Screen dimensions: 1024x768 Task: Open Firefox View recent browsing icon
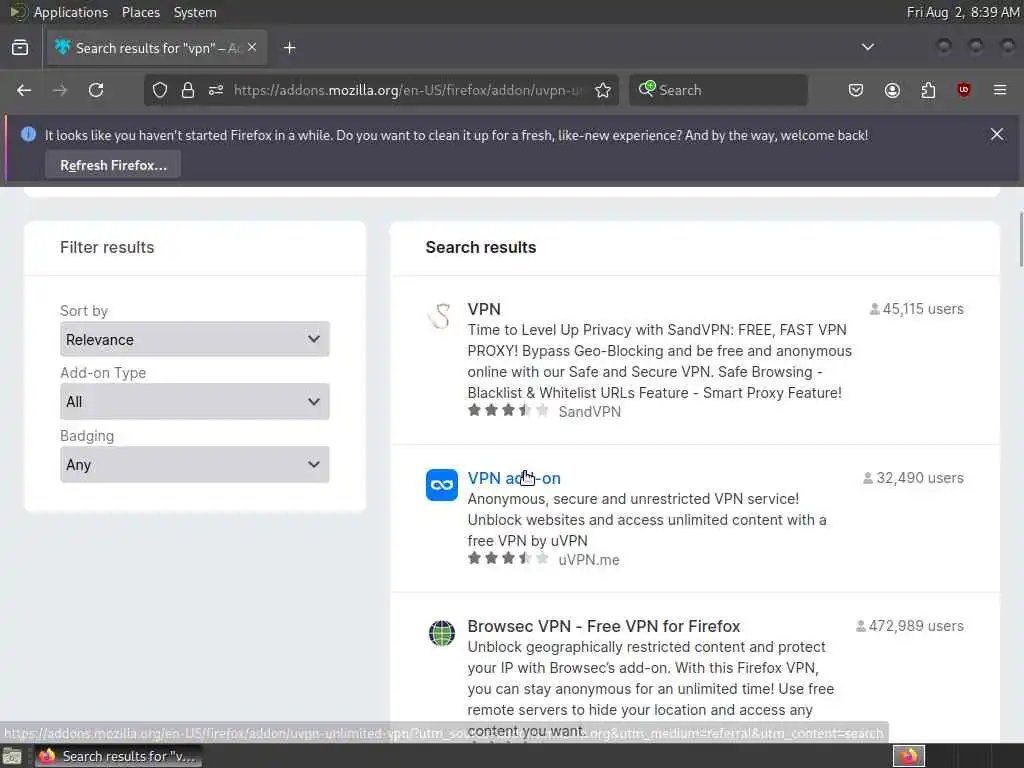coord(20,48)
